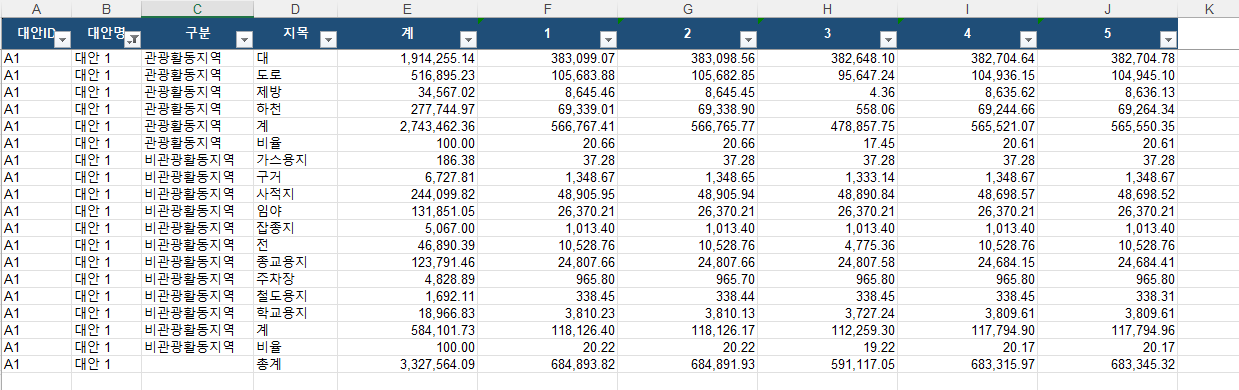Click the first 비관광활동지역 cell

point(196,160)
